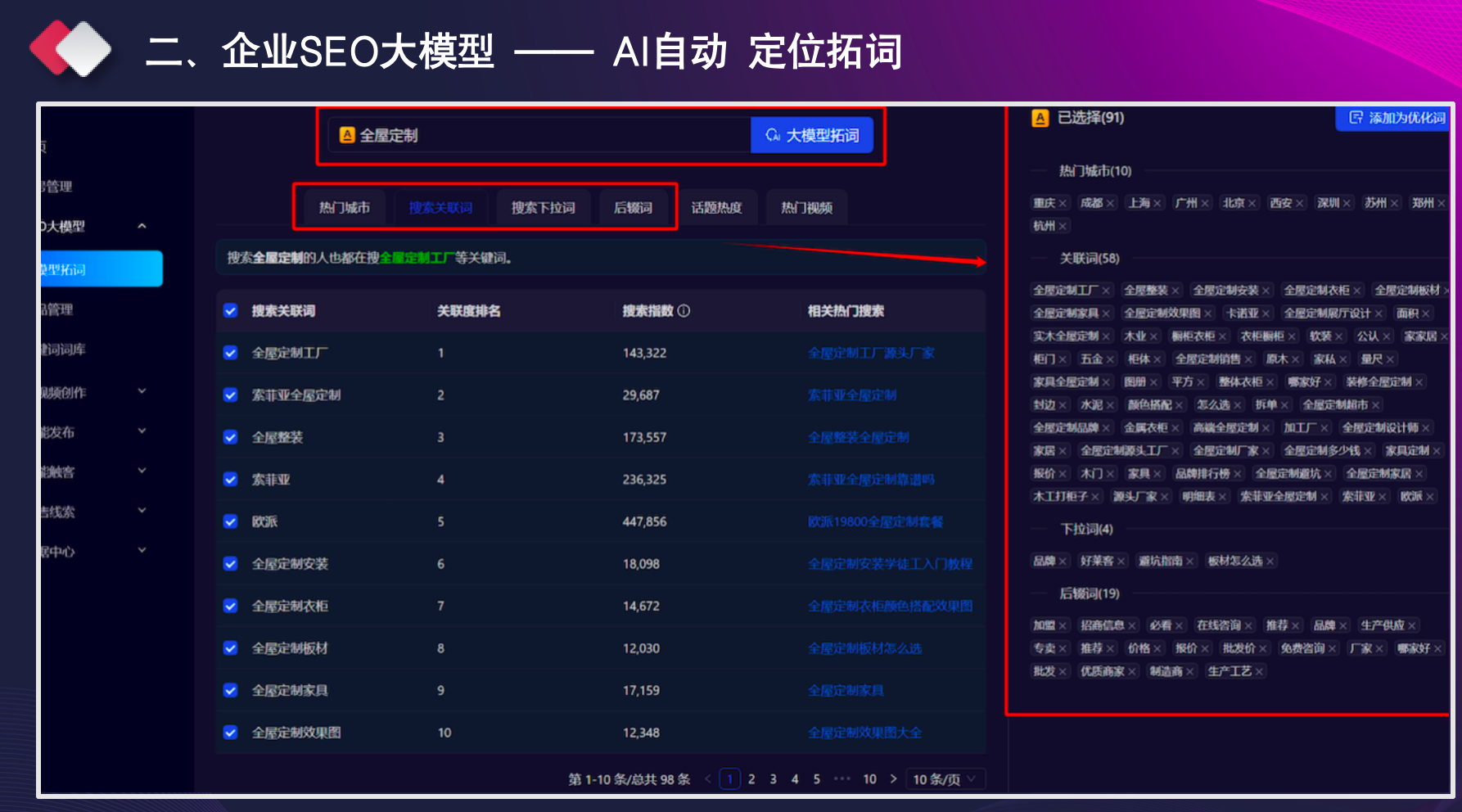Image resolution: width=1462 pixels, height=812 pixels.
Task: Go to next page with right arrow
Action: click(x=893, y=779)
